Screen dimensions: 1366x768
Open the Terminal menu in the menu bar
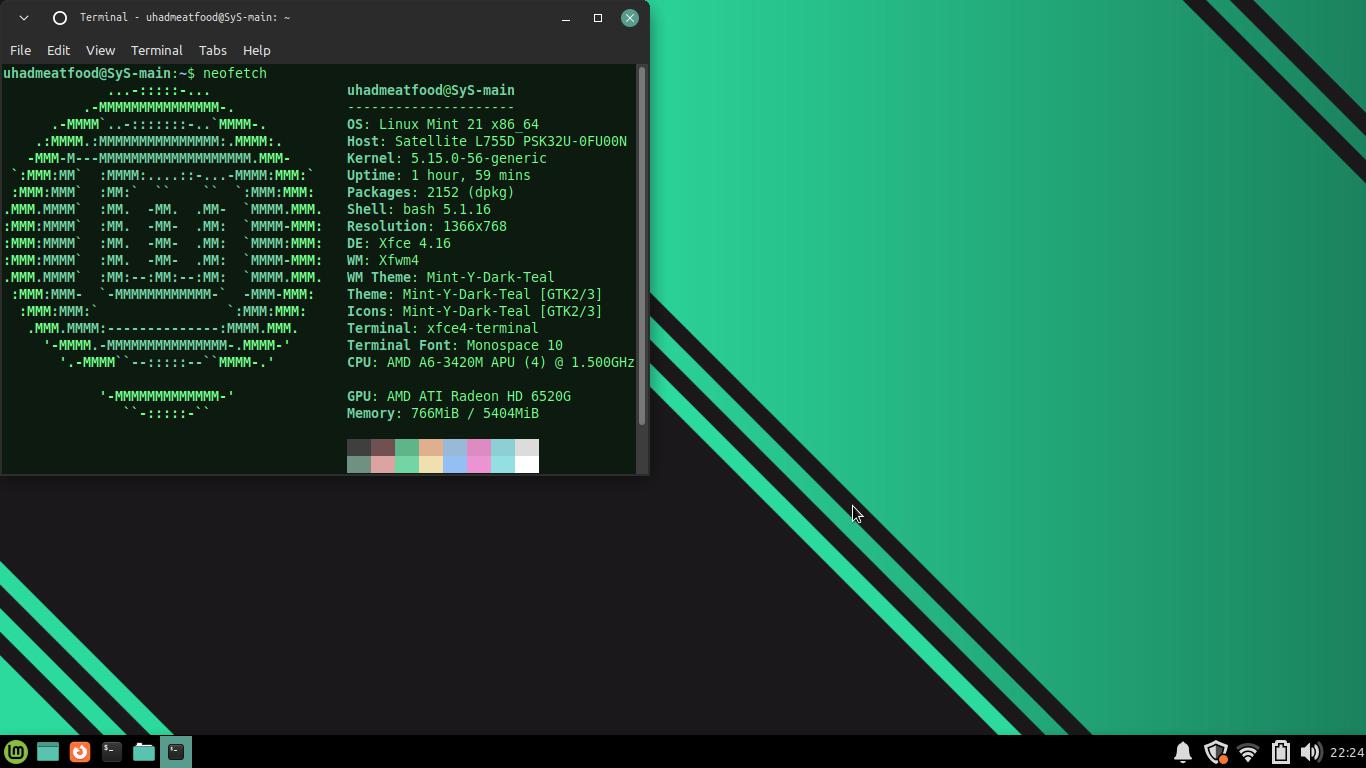tap(156, 50)
